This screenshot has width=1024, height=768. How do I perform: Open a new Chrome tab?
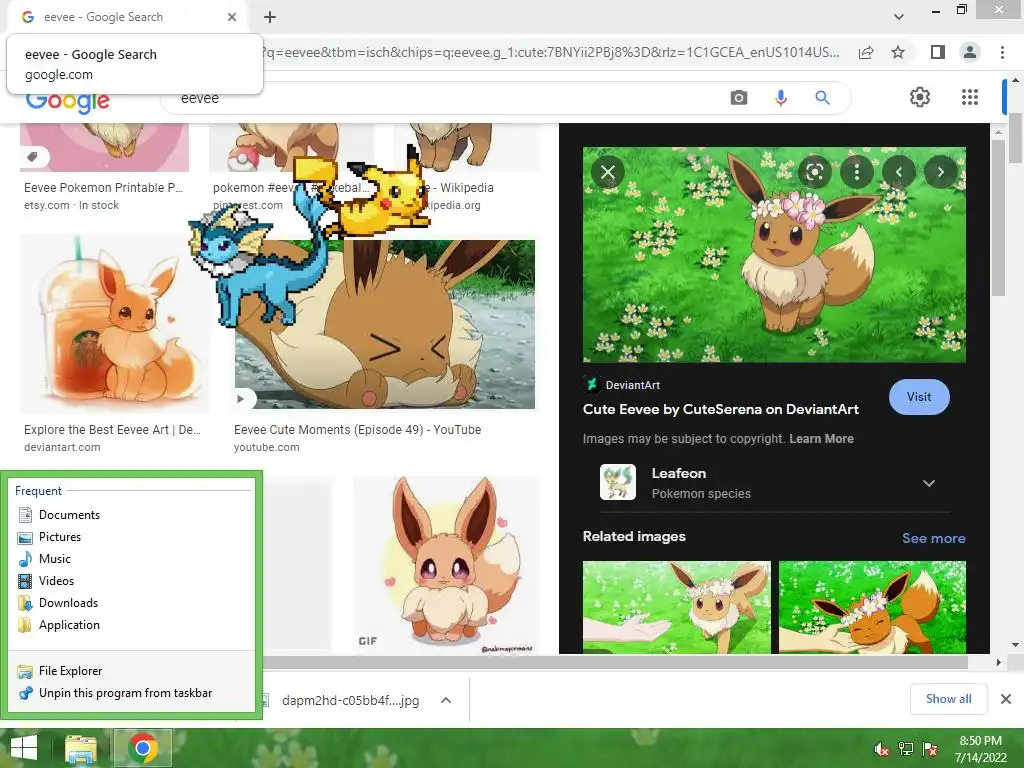pos(270,17)
